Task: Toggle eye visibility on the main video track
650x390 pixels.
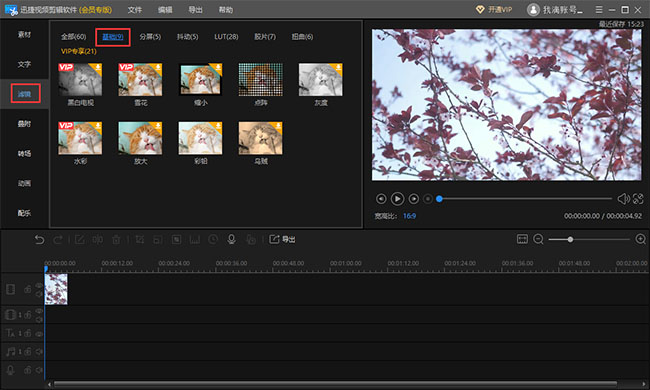Action: 39,286
